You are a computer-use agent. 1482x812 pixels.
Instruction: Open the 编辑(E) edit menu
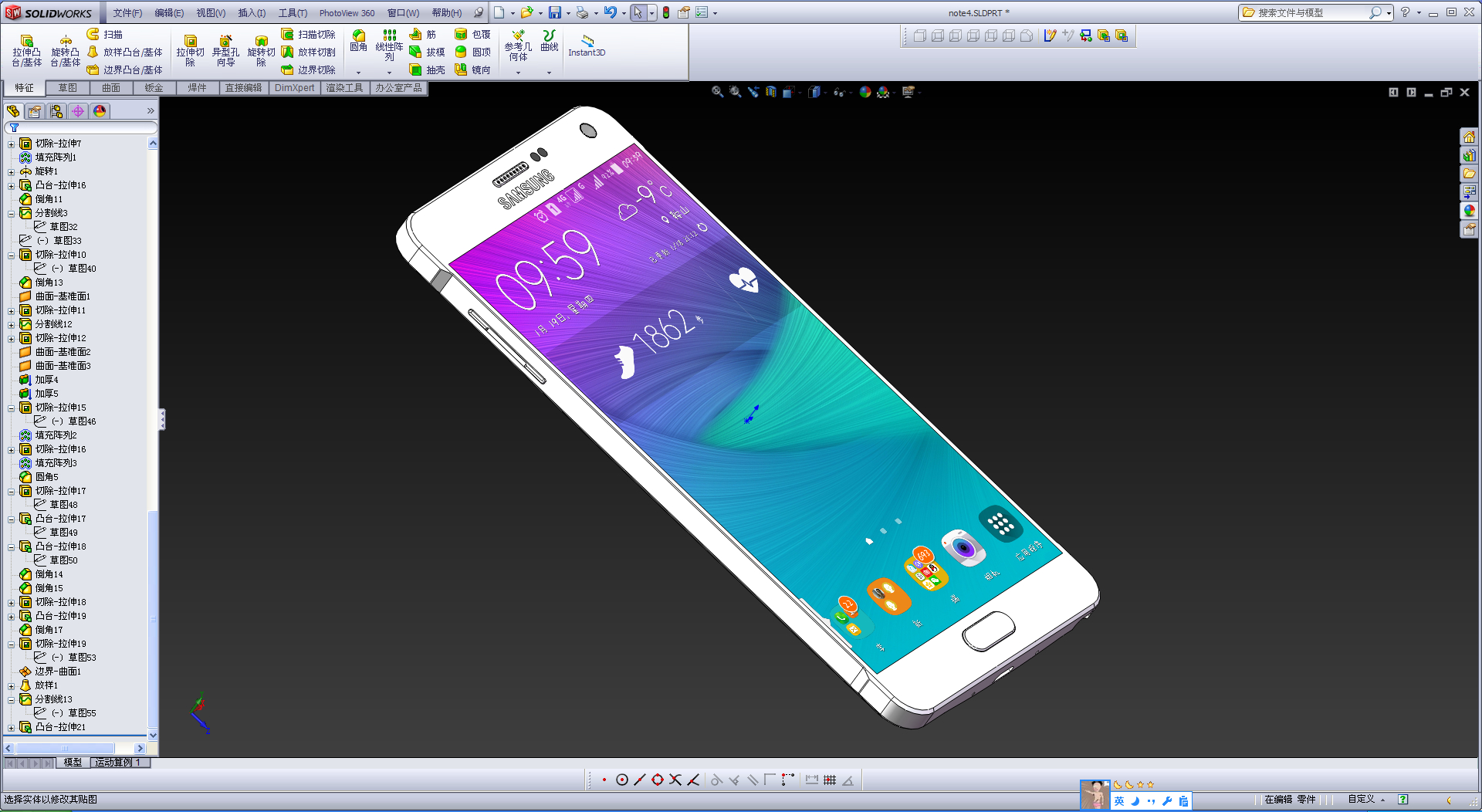click(169, 13)
